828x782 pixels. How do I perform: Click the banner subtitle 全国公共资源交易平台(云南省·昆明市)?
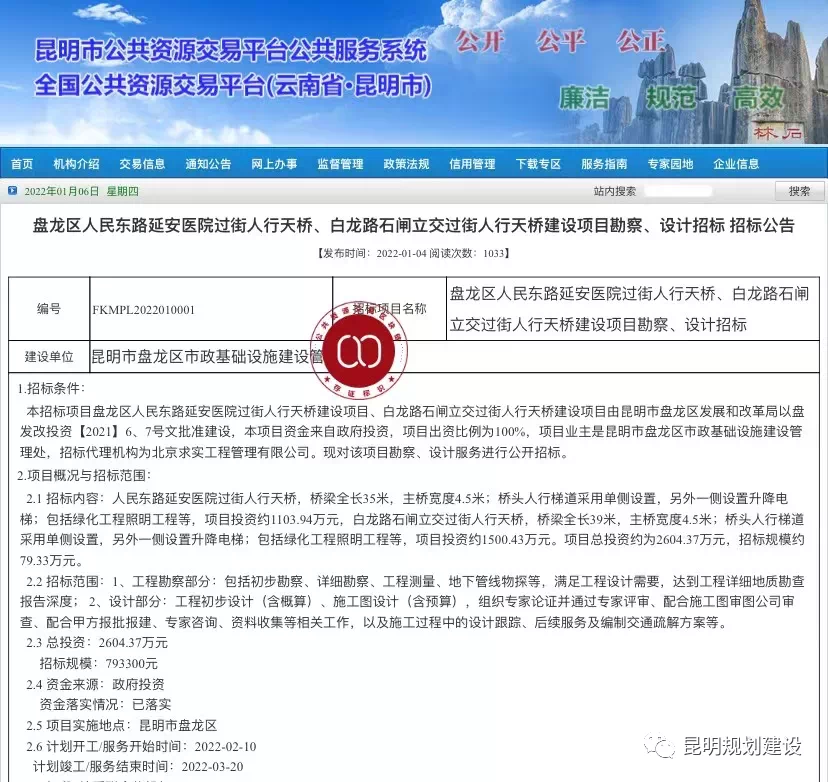pyautogui.click(x=233, y=86)
